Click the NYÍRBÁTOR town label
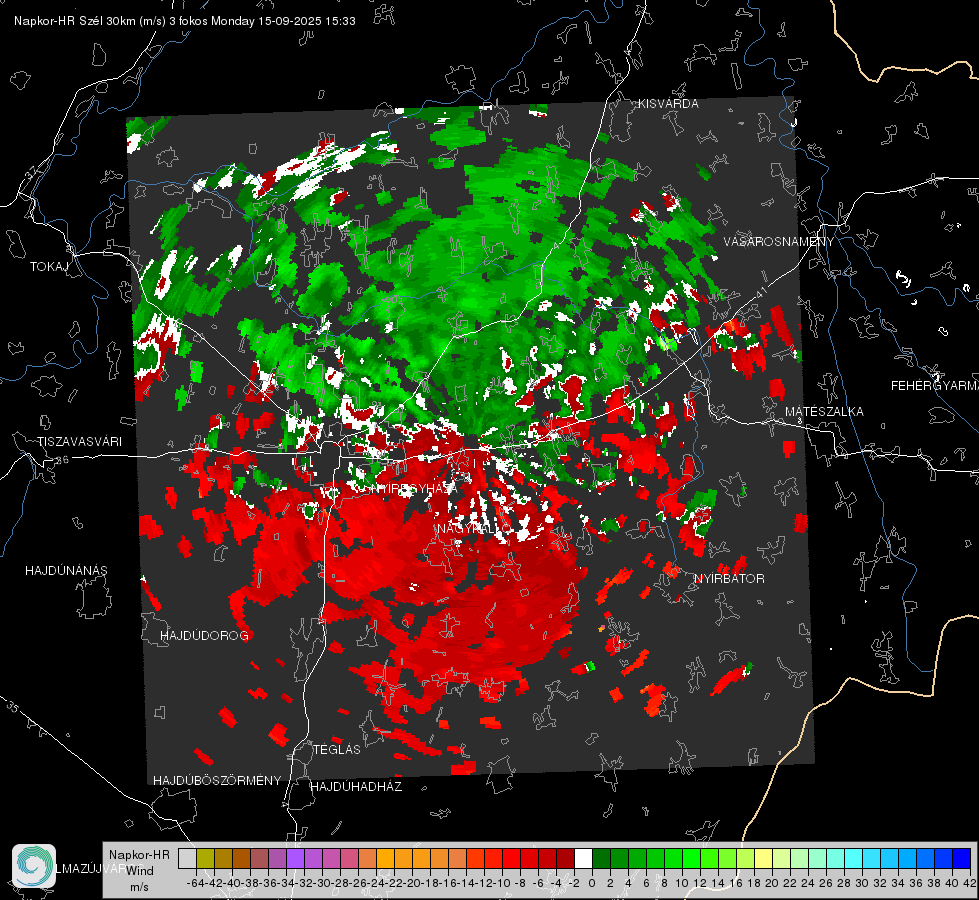The height and width of the screenshot is (900, 979). (729, 578)
